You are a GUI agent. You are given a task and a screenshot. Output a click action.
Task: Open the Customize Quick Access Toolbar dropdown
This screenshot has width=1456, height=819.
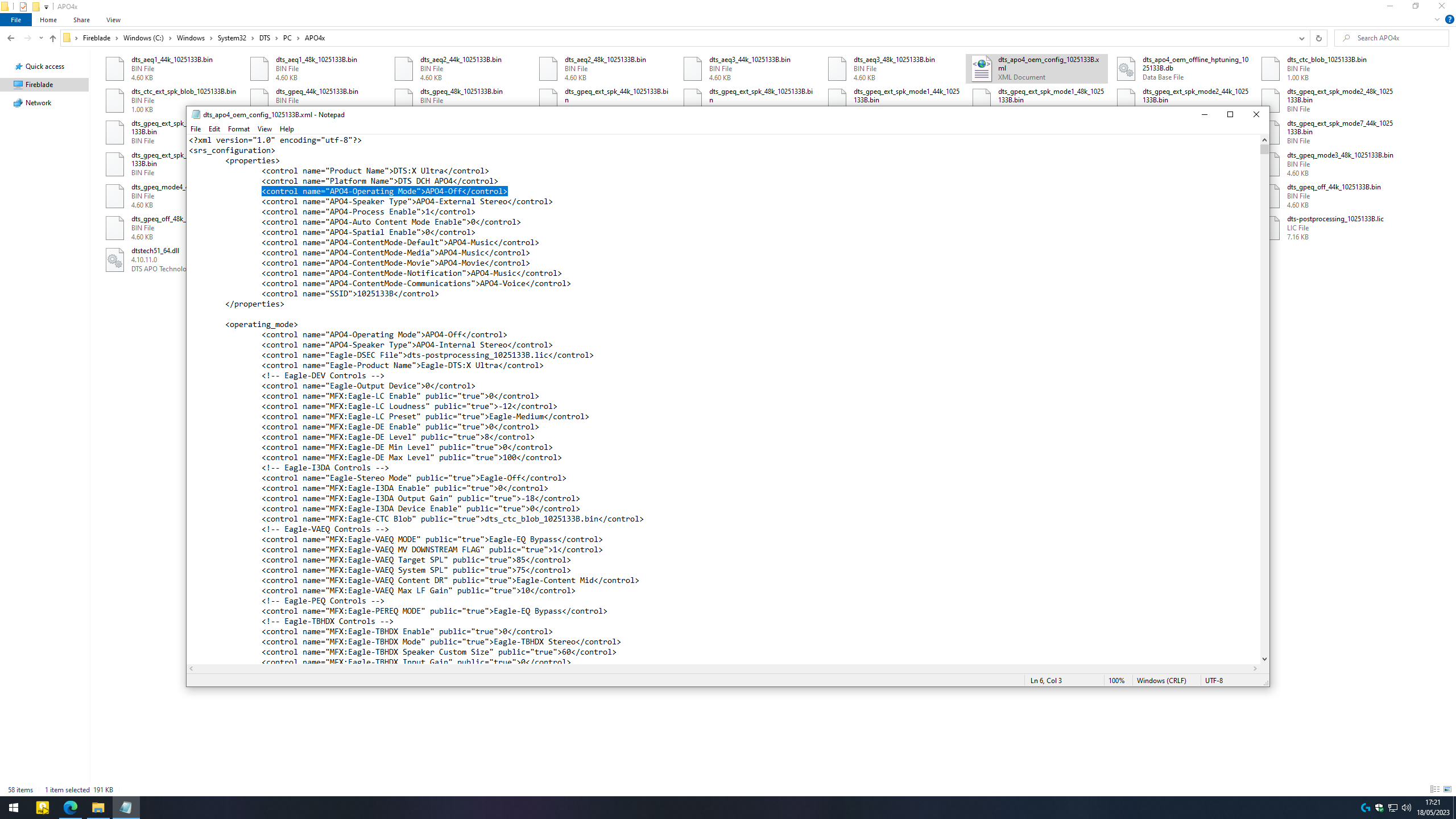[x=46, y=7]
